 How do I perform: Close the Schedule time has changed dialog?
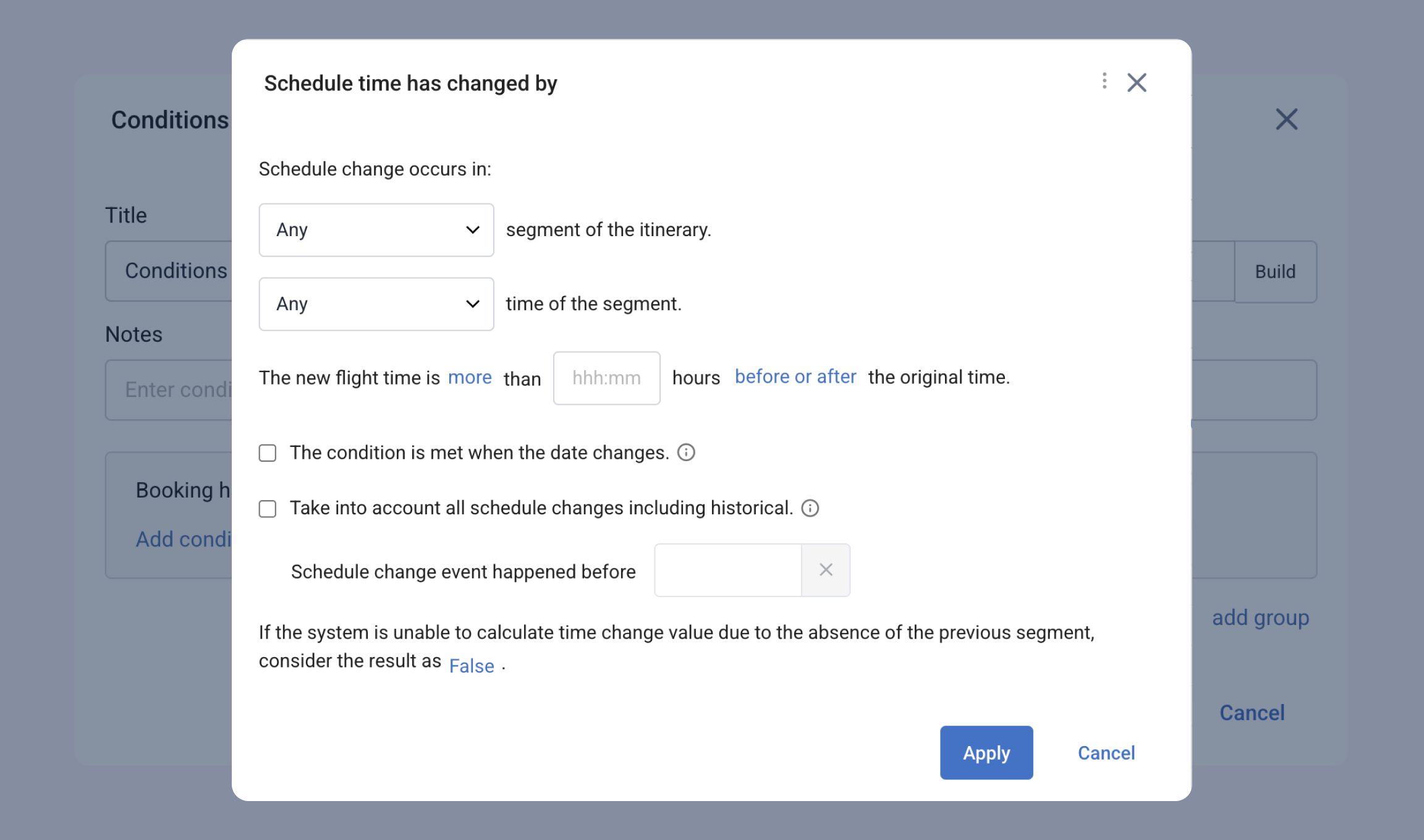click(1137, 82)
